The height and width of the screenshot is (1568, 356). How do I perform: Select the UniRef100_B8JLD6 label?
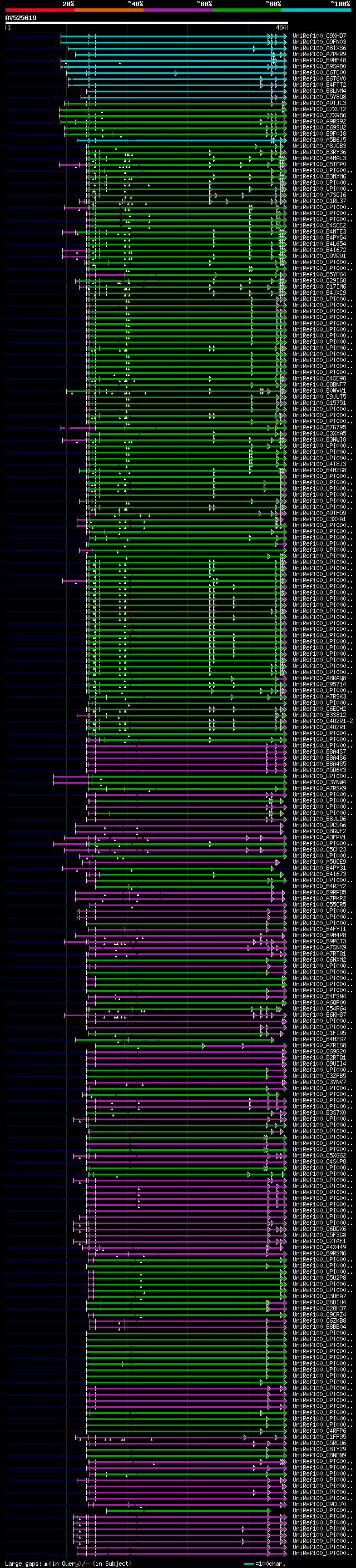(x=319, y=819)
